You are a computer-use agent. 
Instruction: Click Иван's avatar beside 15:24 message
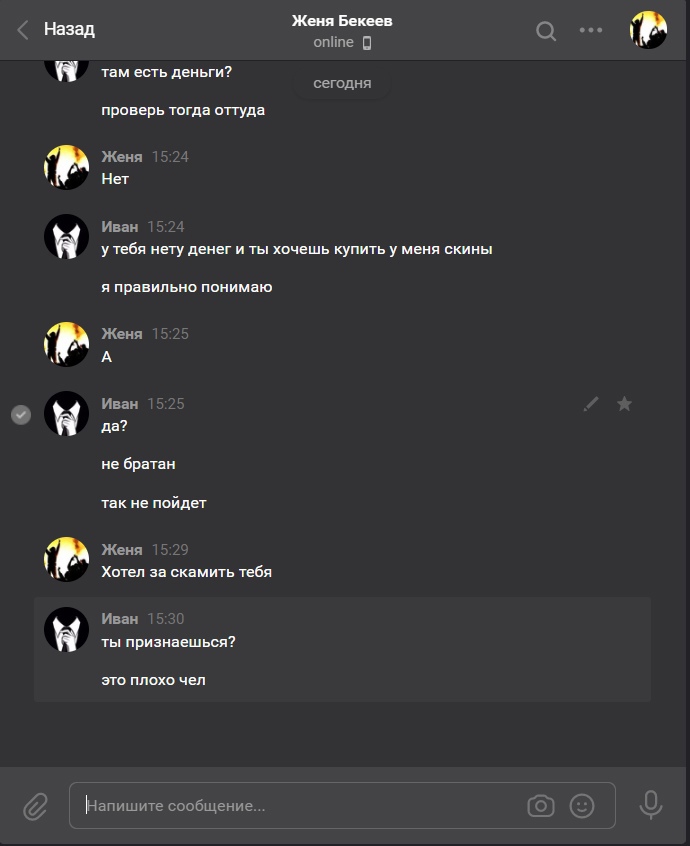pyautogui.click(x=67, y=237)
